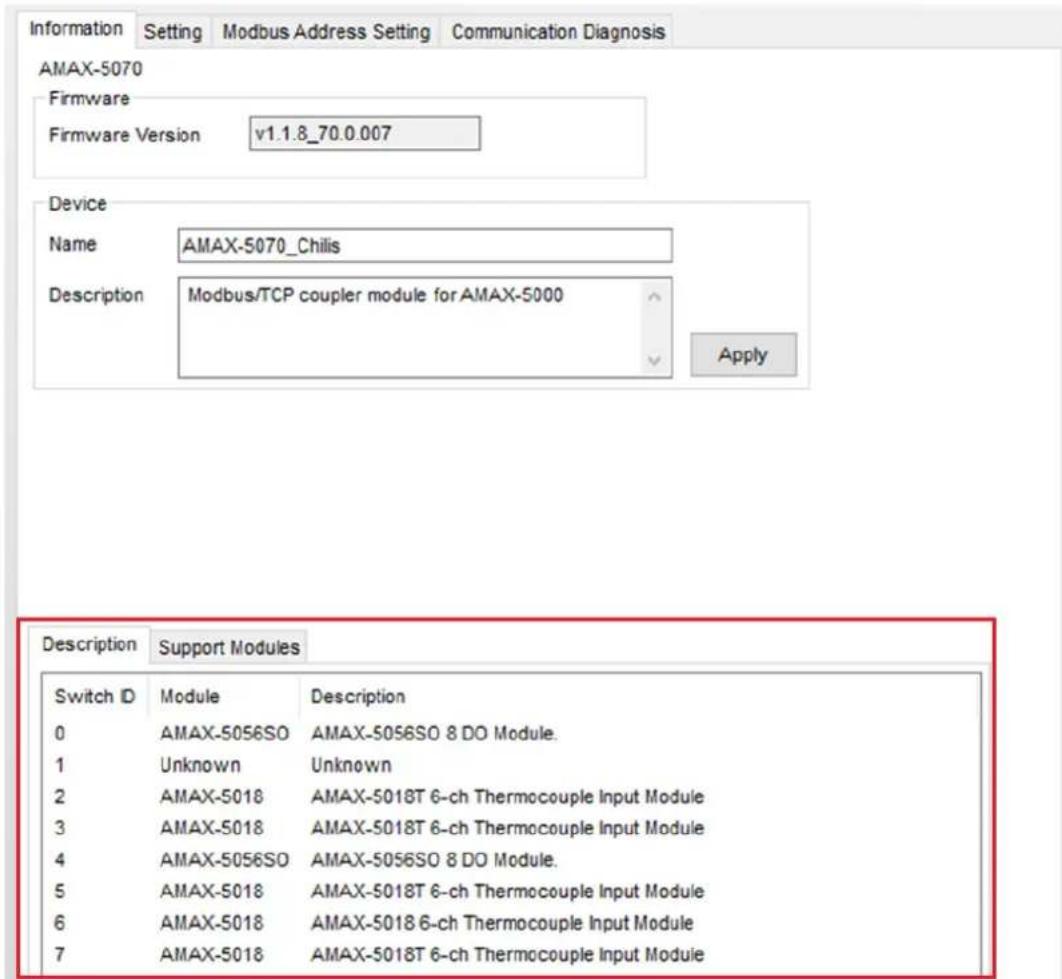Open the Setting tab
Viewport: 1062px width, 979px height.
coord(173,32)
